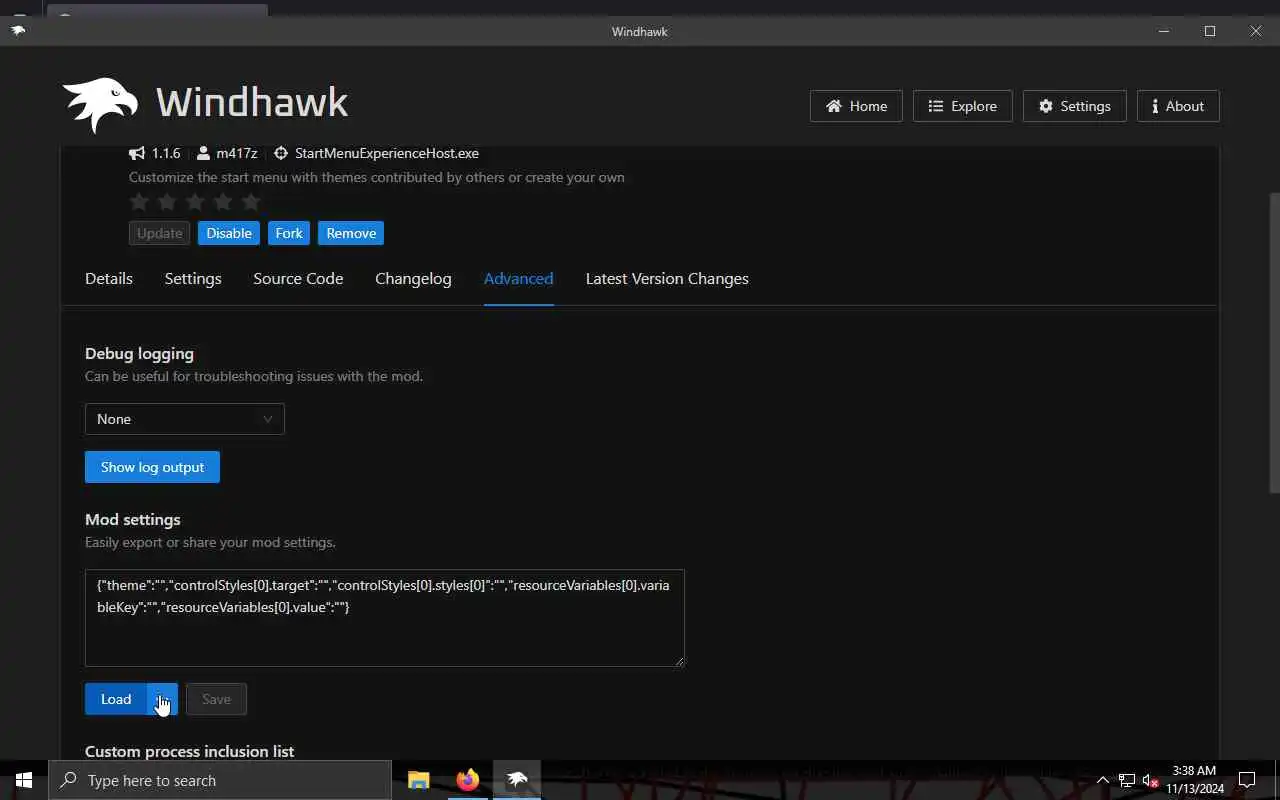The width and height of the screenshot is (1280, 800).
Task: Open the Changelog tab
Action: click(413, 279)
